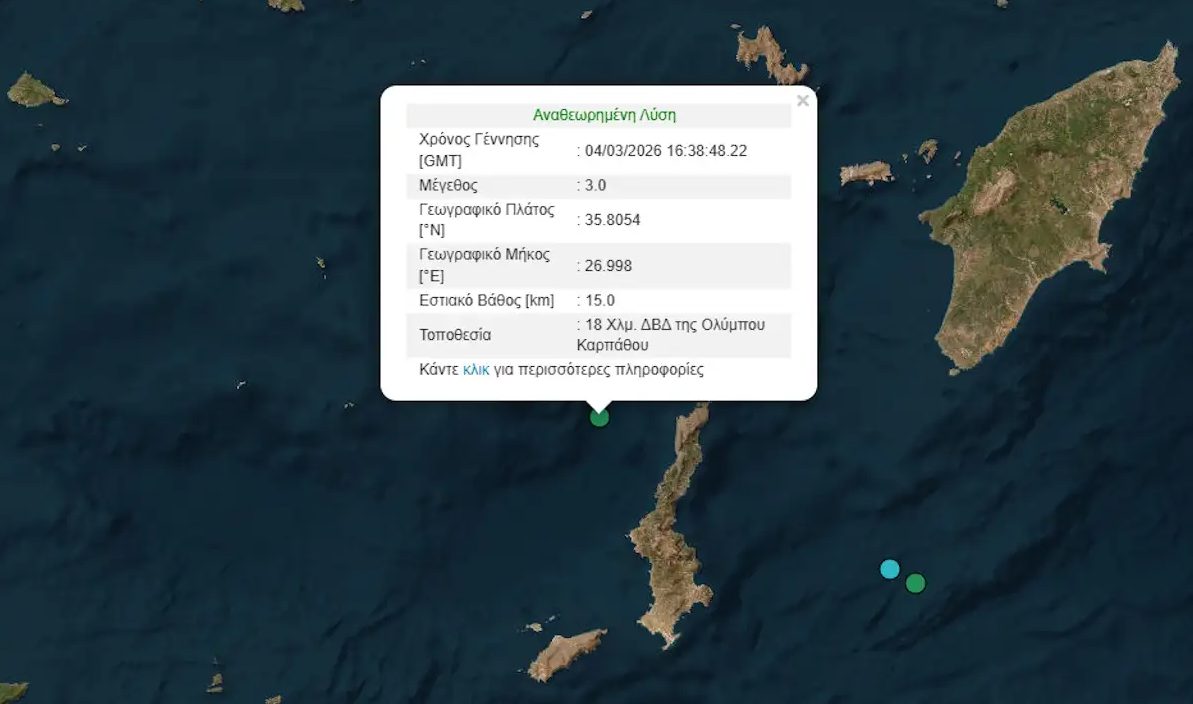Close the earthquake info popup
The image size is (1193, 704).
pos(802,101)
